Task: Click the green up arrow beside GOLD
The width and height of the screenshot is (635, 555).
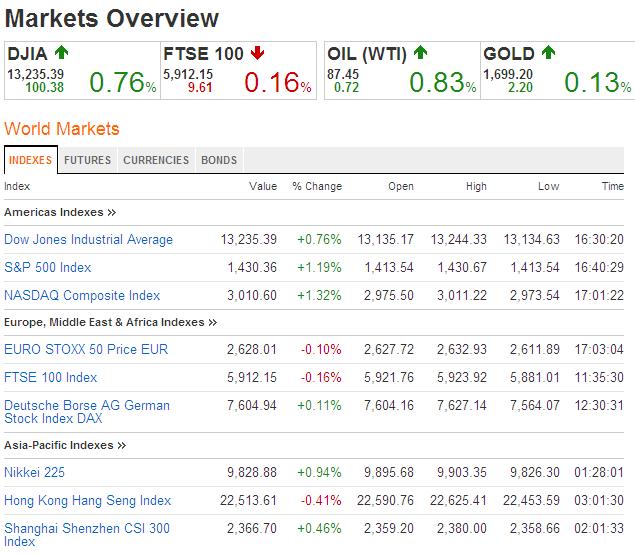Action: click(x=548, y=52)
